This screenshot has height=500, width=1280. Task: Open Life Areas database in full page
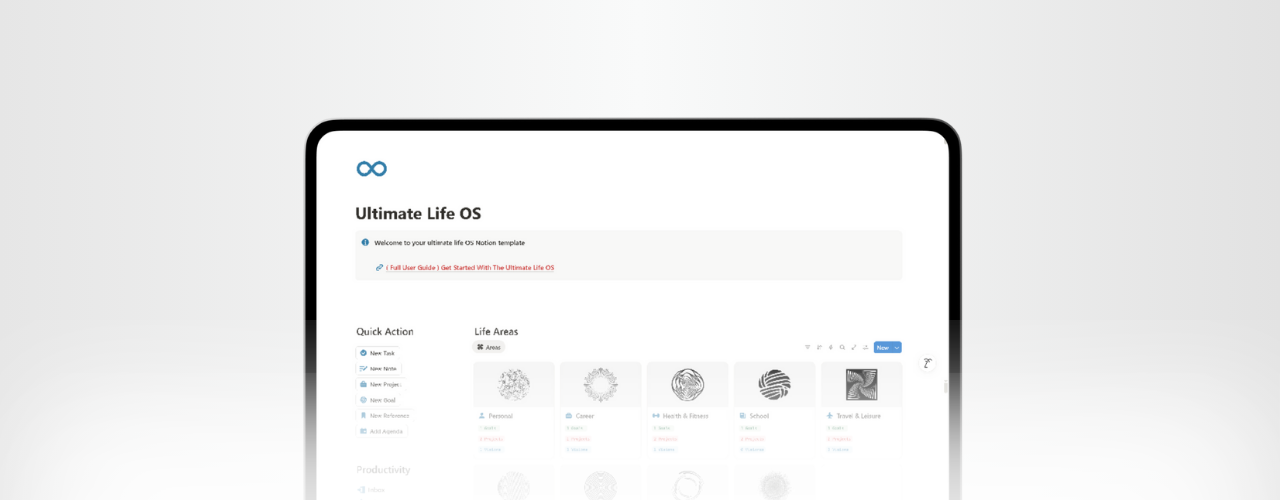(853, 348)
